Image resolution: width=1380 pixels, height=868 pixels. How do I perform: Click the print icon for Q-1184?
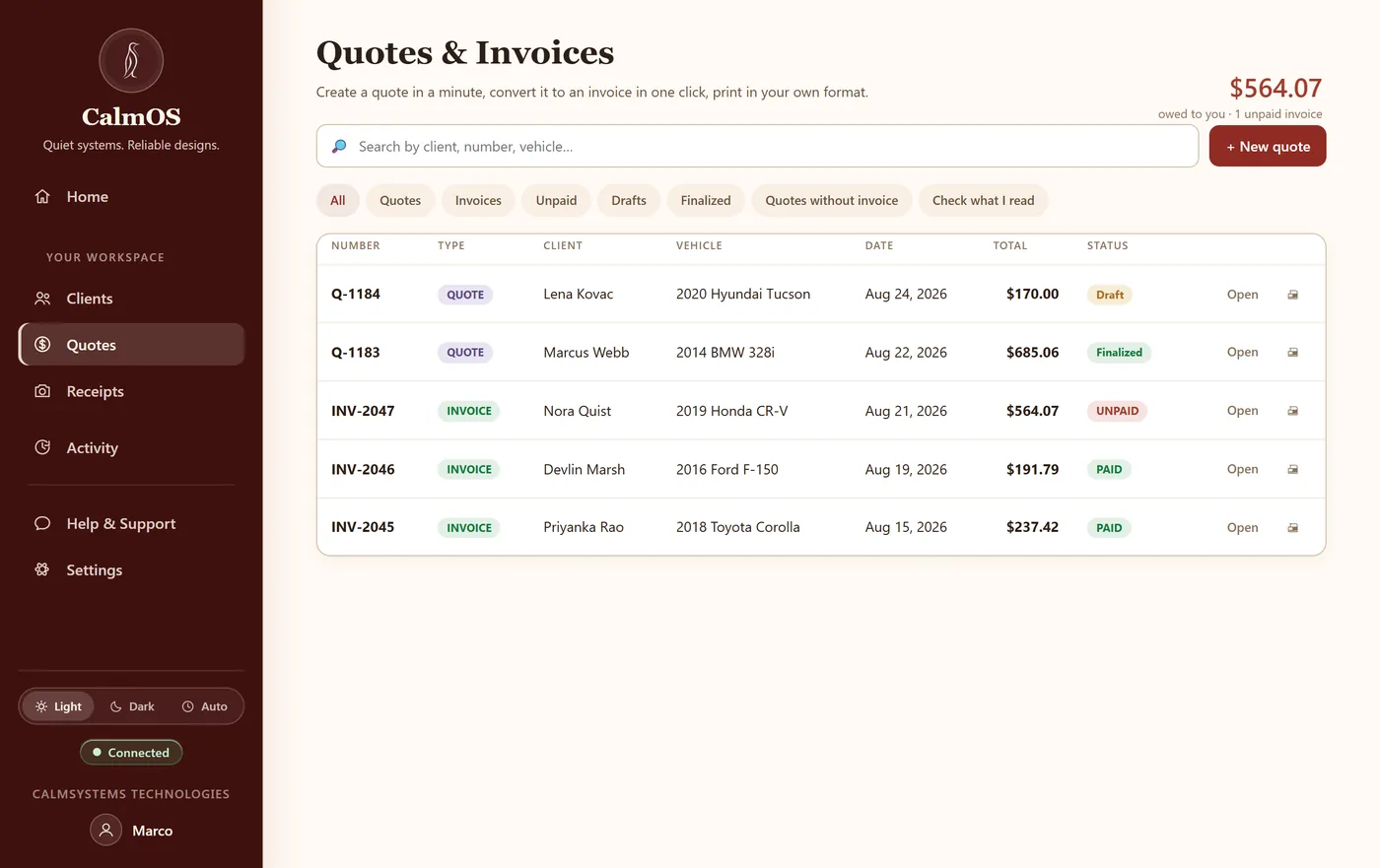coord(1292,295)
